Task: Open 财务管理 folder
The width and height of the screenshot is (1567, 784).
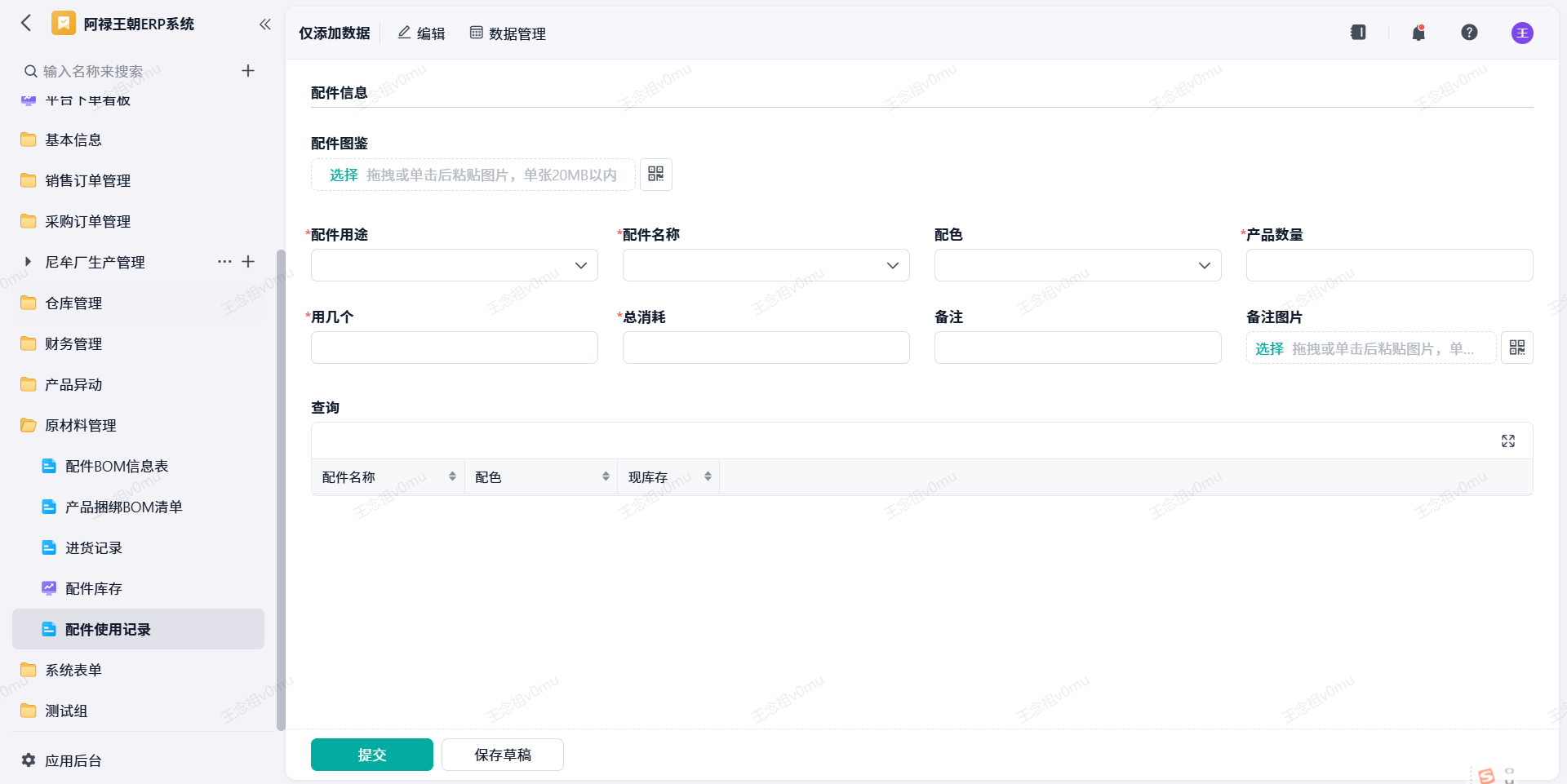Action: pyautogui.click(x=139, y=343)
